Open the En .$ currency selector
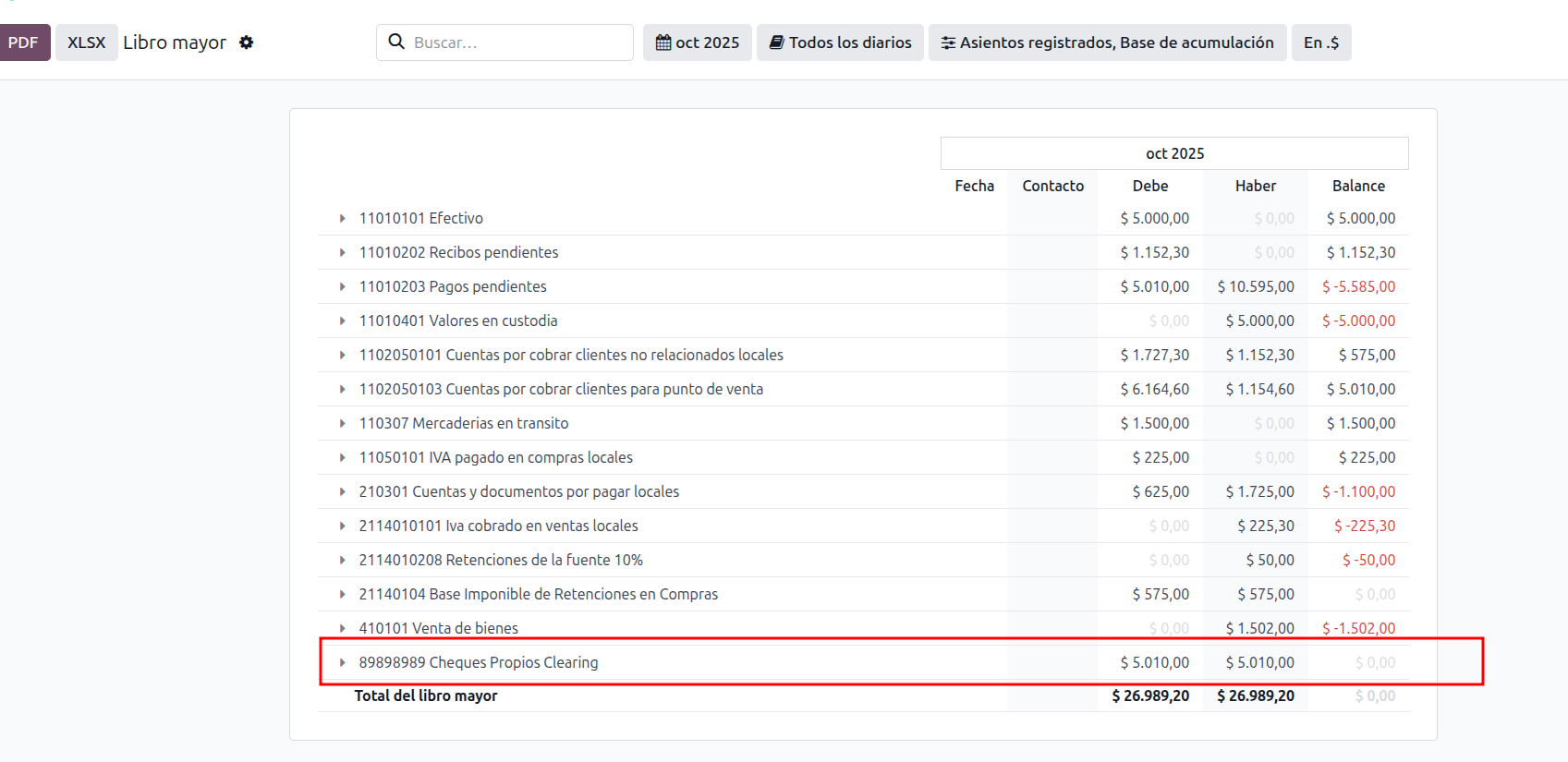 coord(1320,42)
